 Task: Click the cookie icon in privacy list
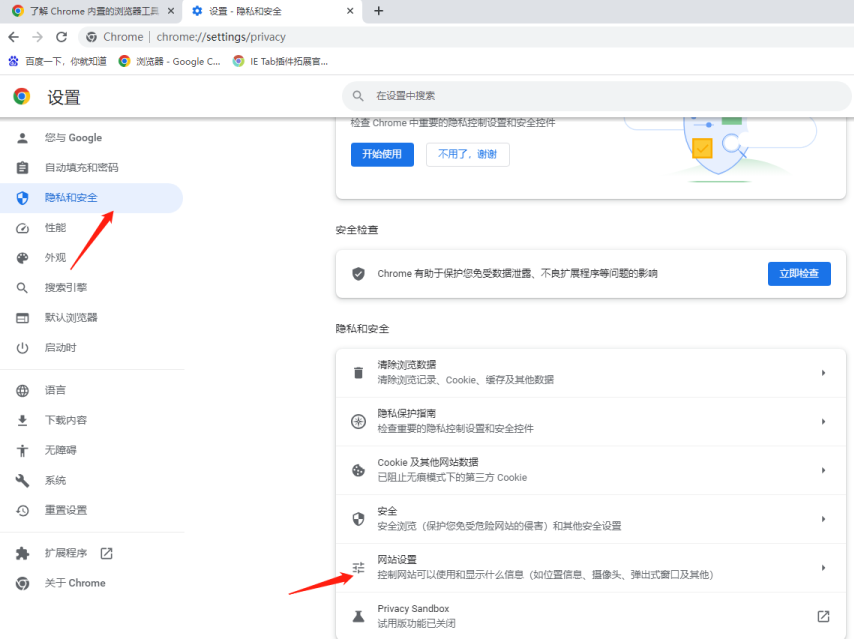[358, 470]
